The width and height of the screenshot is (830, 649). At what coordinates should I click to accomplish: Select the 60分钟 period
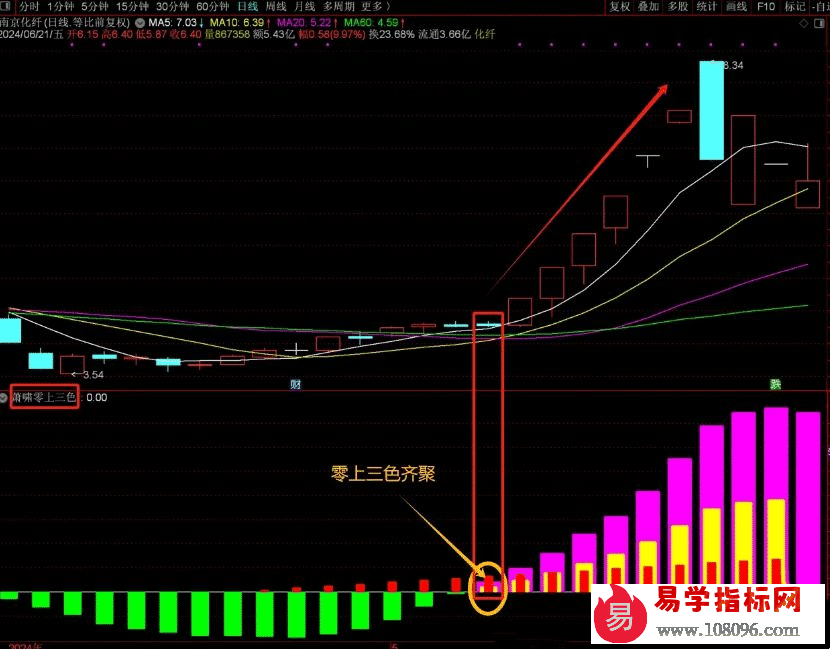pyautogui.click(x=213, y=6)
